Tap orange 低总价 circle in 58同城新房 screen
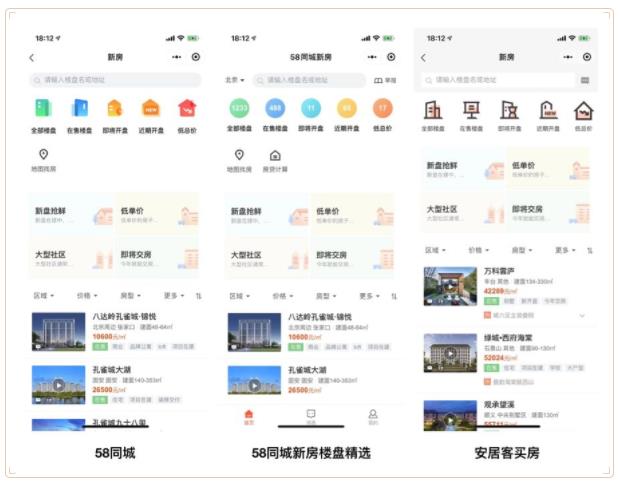 point(383,108)
